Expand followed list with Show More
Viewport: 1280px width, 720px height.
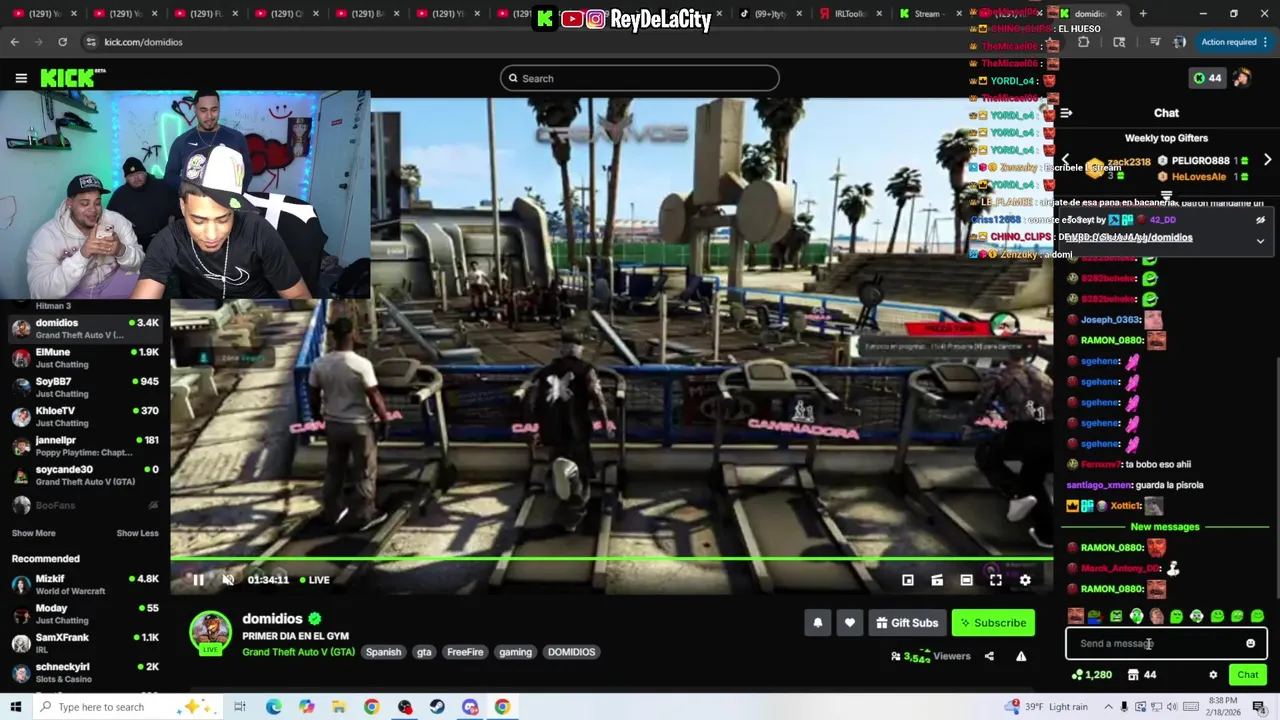33,533
